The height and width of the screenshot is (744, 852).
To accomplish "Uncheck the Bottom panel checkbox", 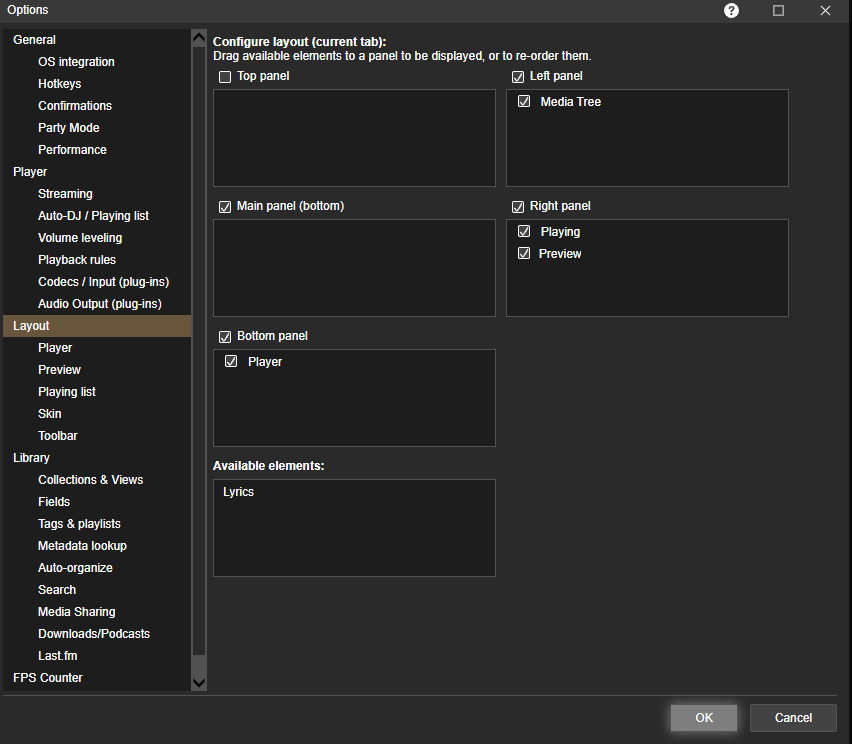I will [225, 336].
